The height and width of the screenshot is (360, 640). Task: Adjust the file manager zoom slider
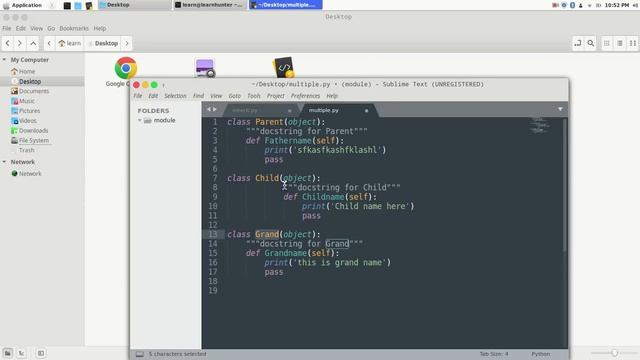[x=614, y=353]
